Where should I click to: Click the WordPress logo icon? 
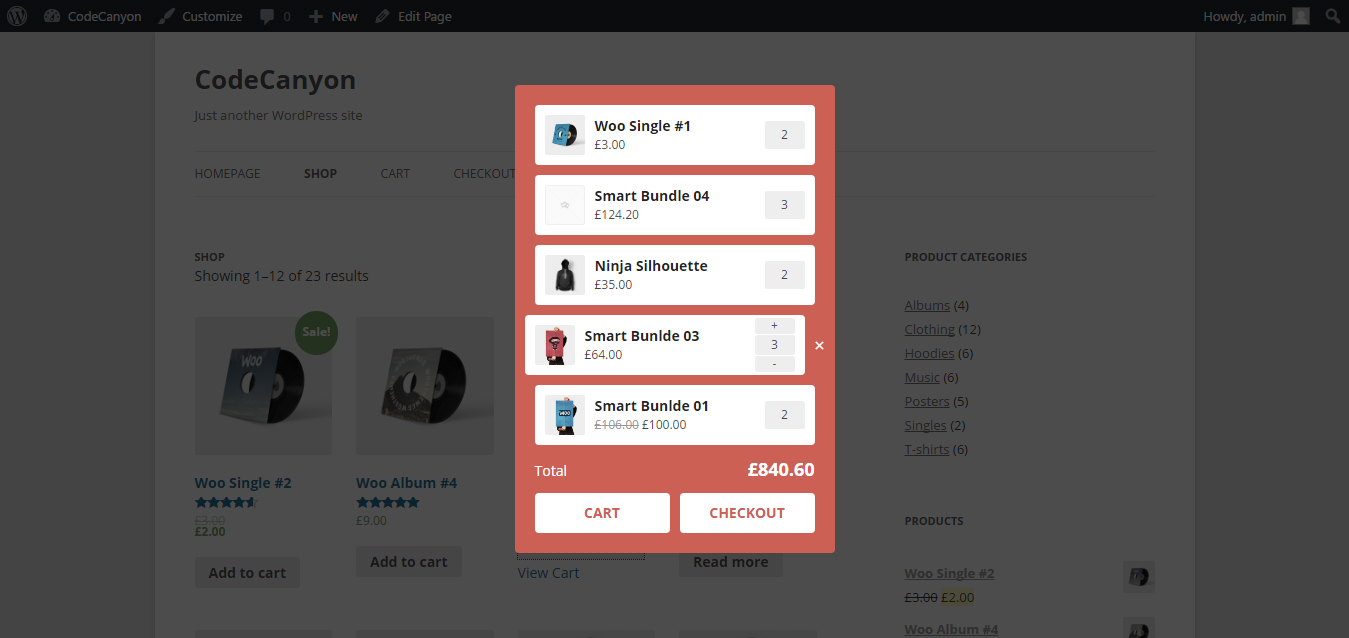click(21, 16)
